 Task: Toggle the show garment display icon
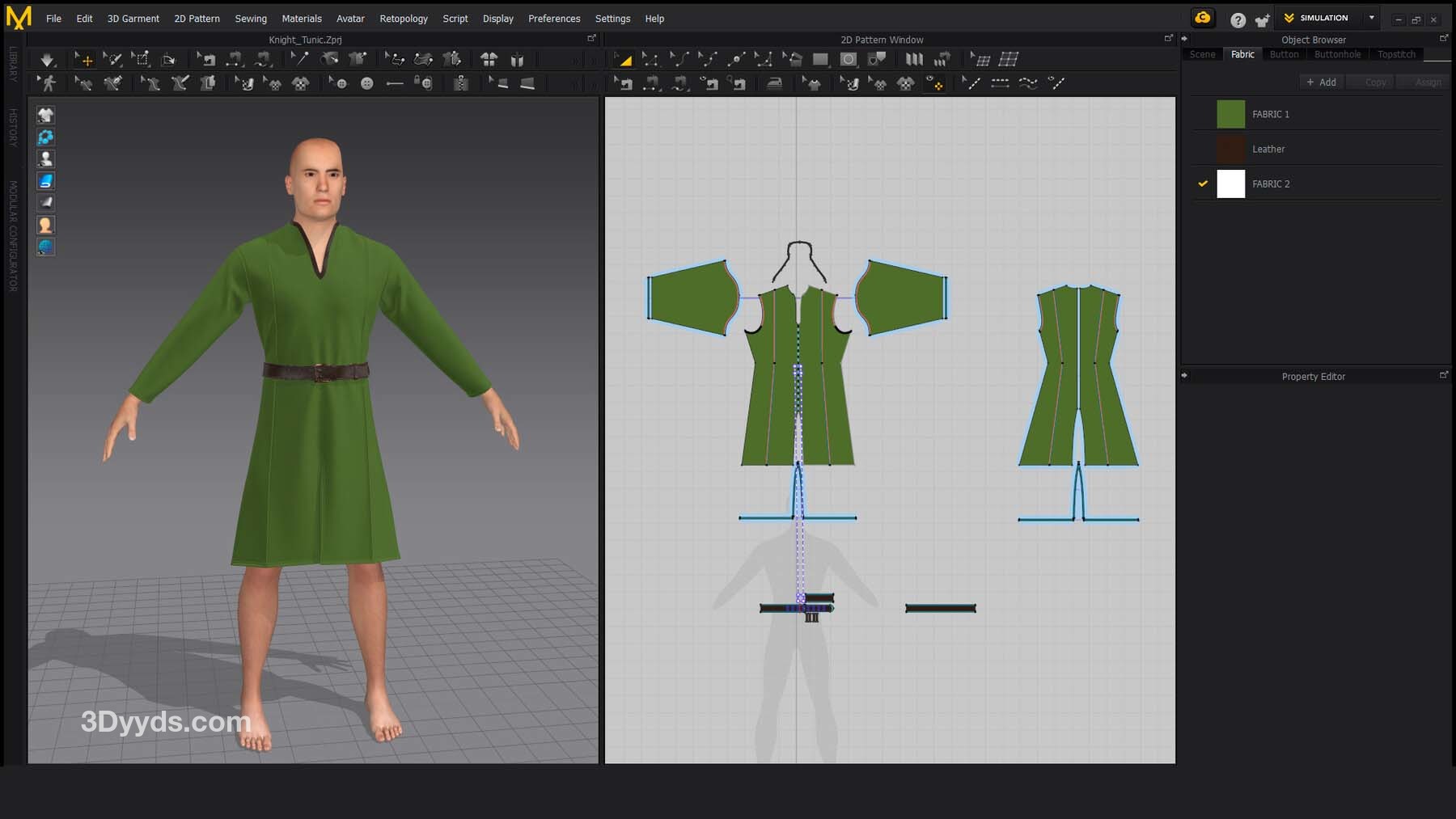pyautogui.click(x=45, y=115)
